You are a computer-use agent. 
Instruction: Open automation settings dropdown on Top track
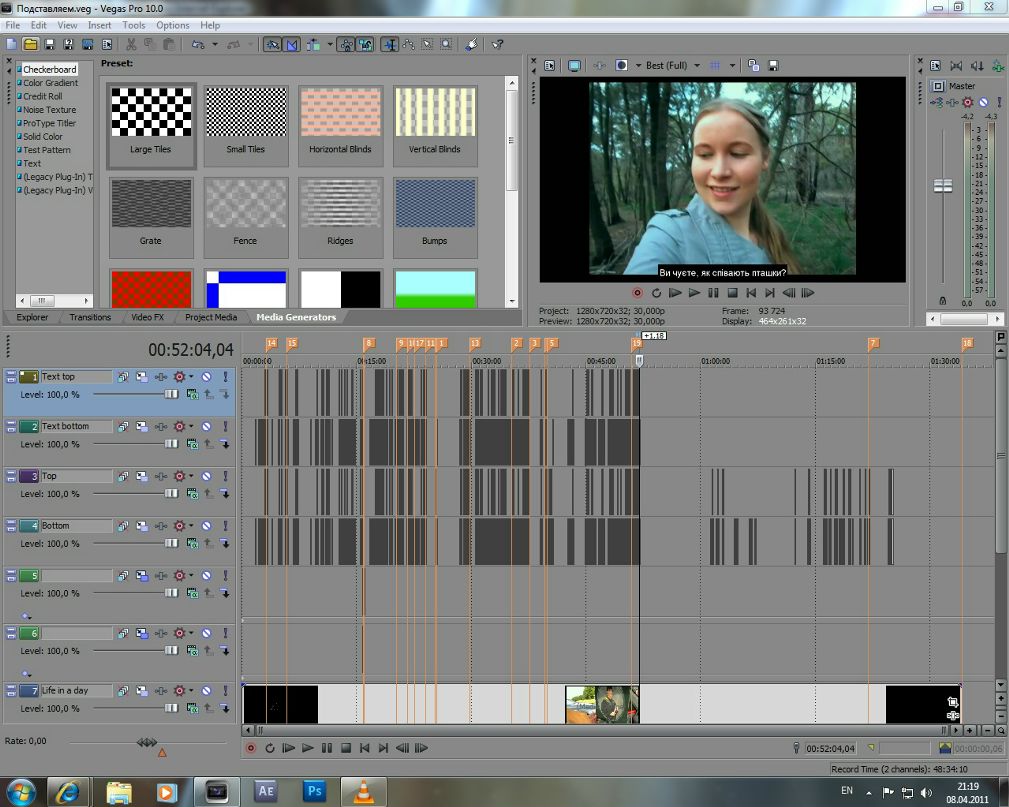tap(191, 476)
